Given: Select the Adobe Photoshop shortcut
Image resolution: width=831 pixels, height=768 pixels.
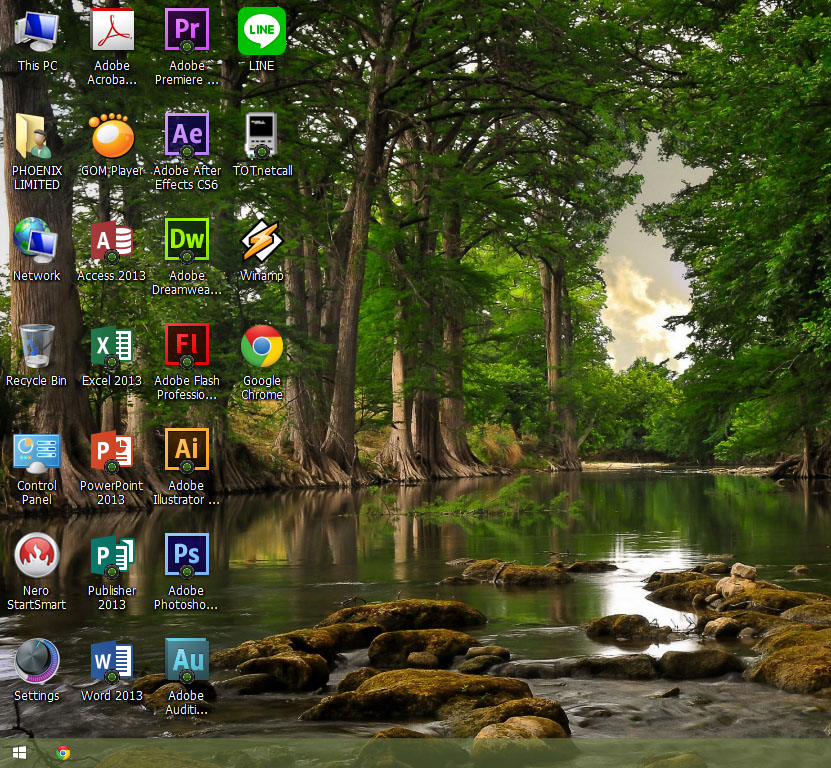Looking at the screenshot, I should (187, 555).
